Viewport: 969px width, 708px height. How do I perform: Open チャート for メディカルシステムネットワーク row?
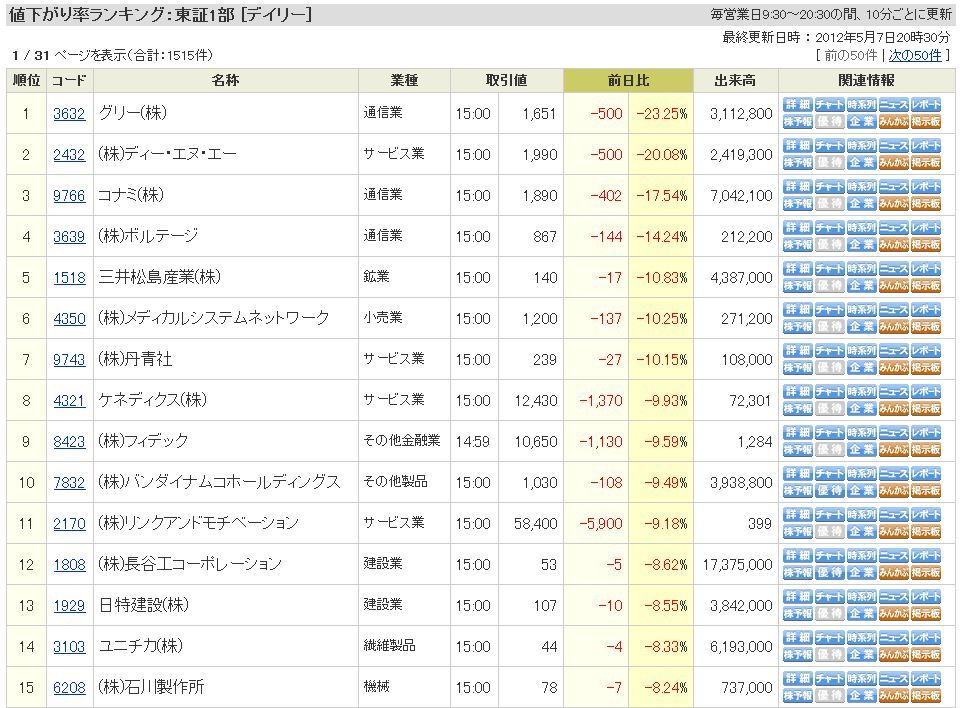[830, 310]
